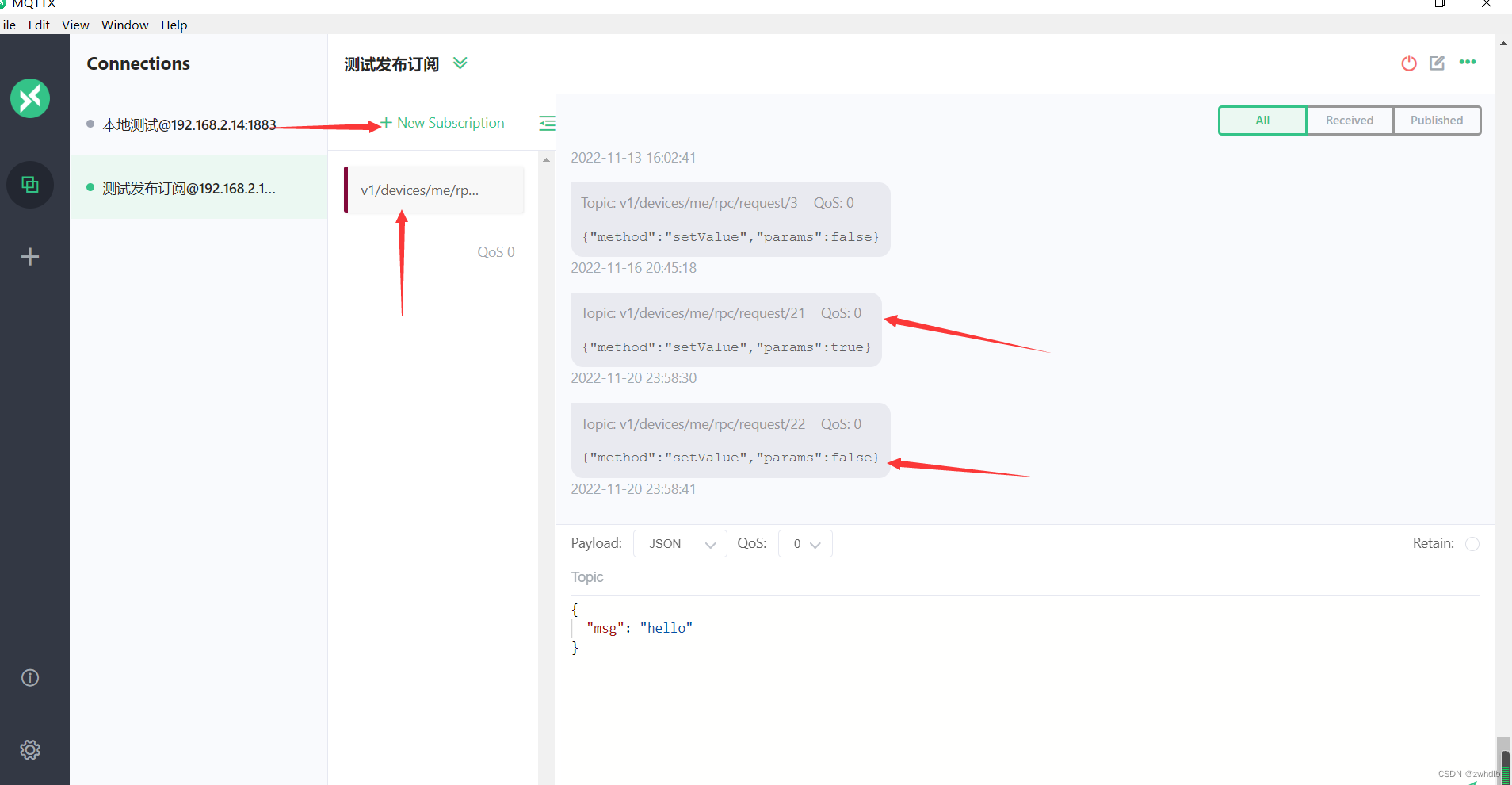Switch to the Received tab
The height and width of the screenshot is (785, 1512).
pos(1349,120)
